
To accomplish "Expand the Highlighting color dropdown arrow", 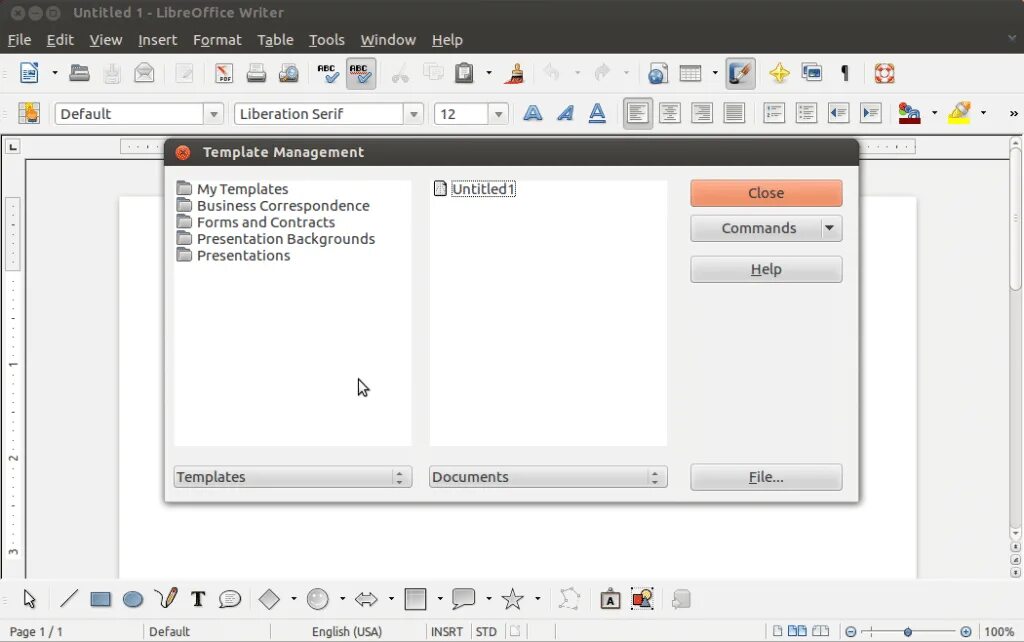I will (x=984, y=113).
